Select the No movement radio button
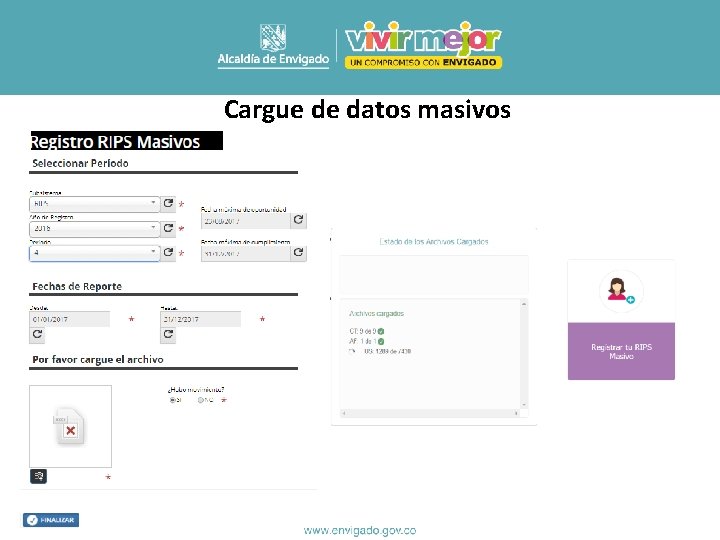Screen dimensions: 720x540 pyautogui.click(x=201, y=400)
